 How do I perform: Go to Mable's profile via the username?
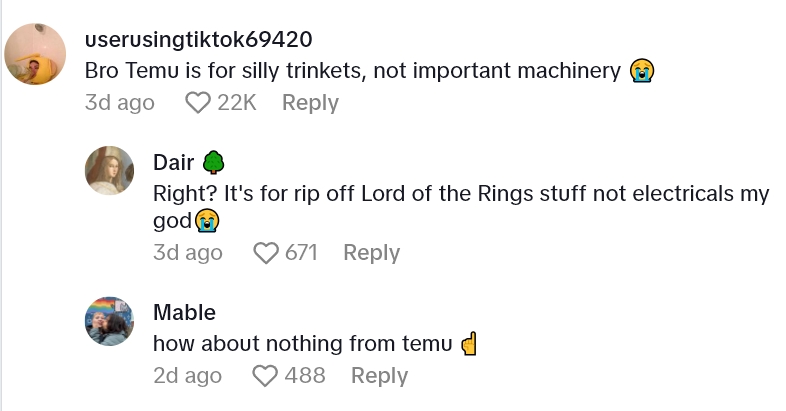click(184, 312)
